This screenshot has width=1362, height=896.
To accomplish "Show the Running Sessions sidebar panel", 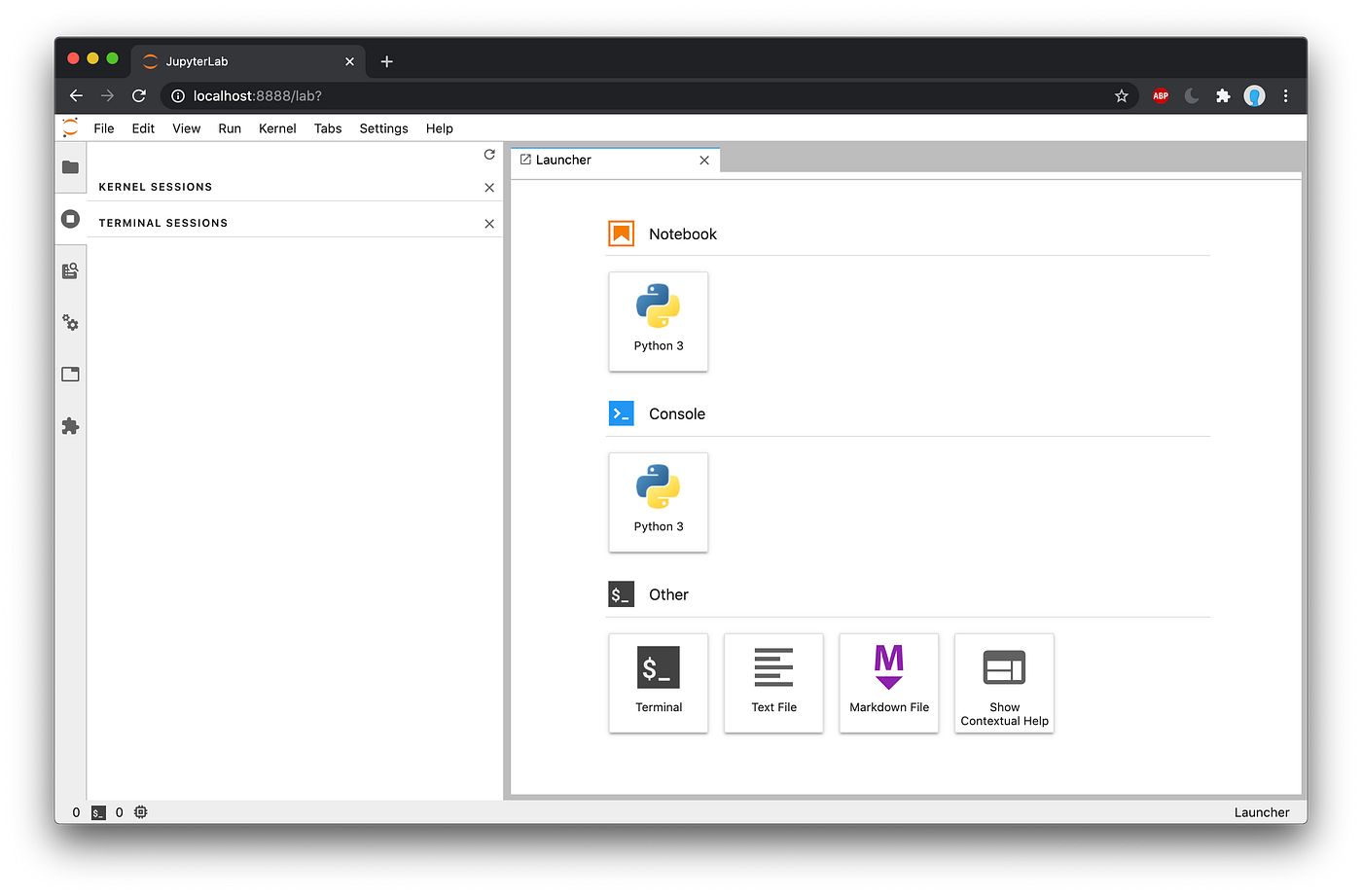I will [70, 219].
